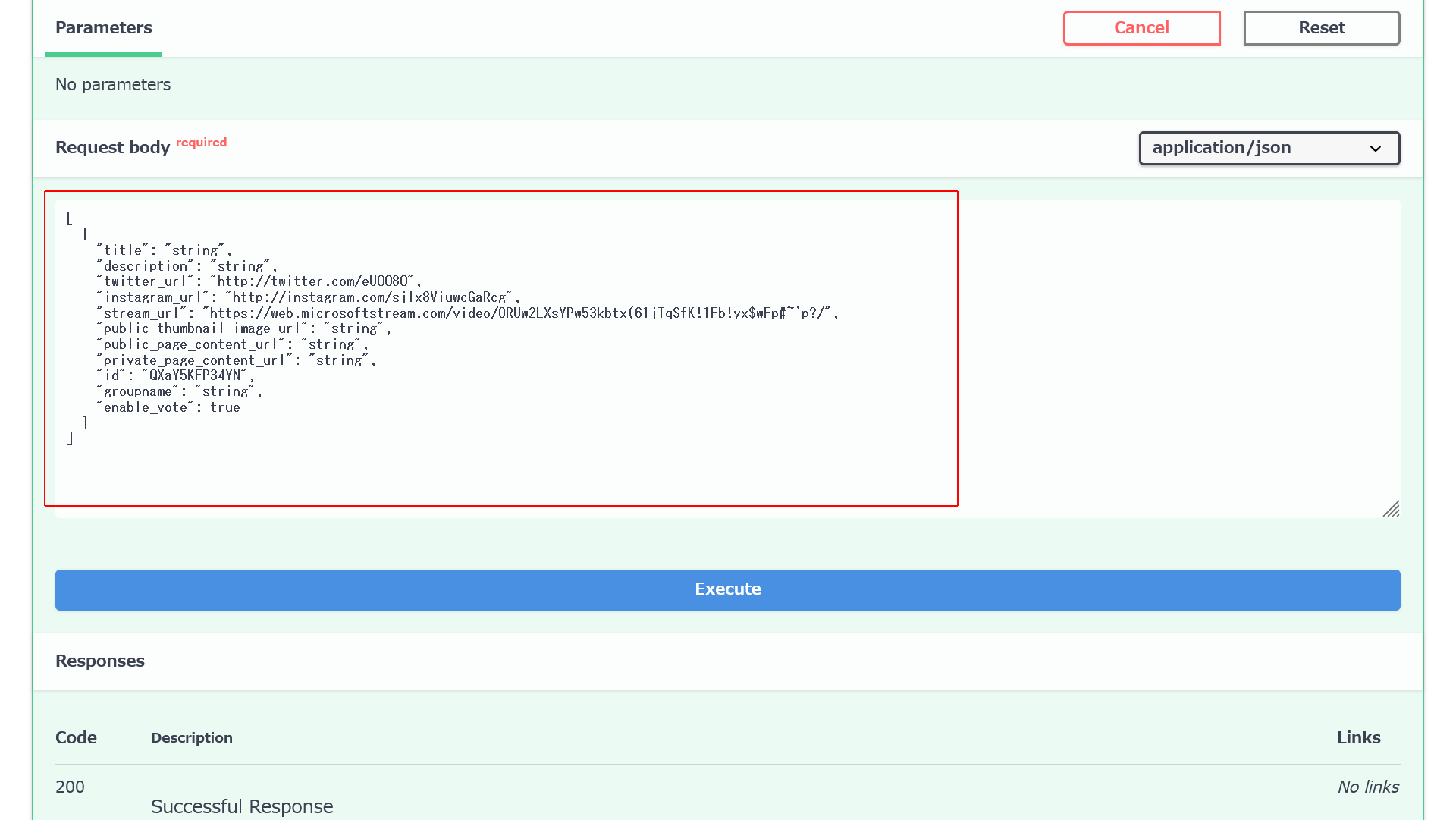Click the Cancel button
This screenshot has height=820, width=1456.
click(1141, 28)
